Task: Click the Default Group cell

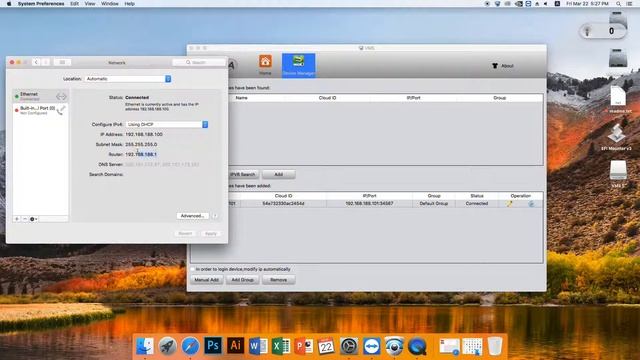Action: coord(434,203)
